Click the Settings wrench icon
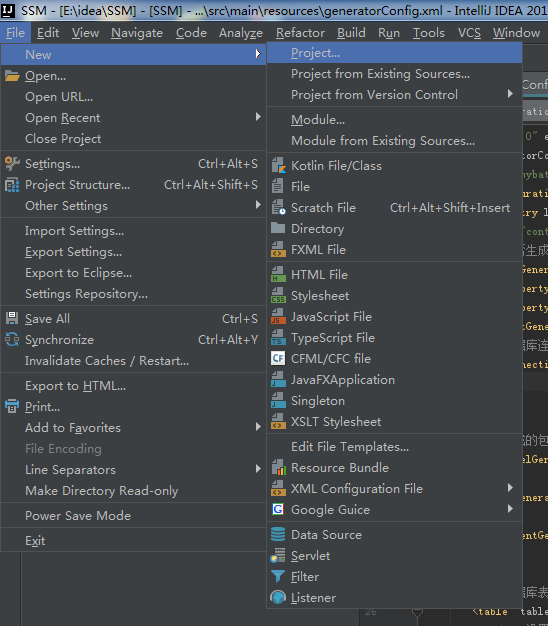Image resolution: width=548 pixels, height=626 pixels. [12, 163]
